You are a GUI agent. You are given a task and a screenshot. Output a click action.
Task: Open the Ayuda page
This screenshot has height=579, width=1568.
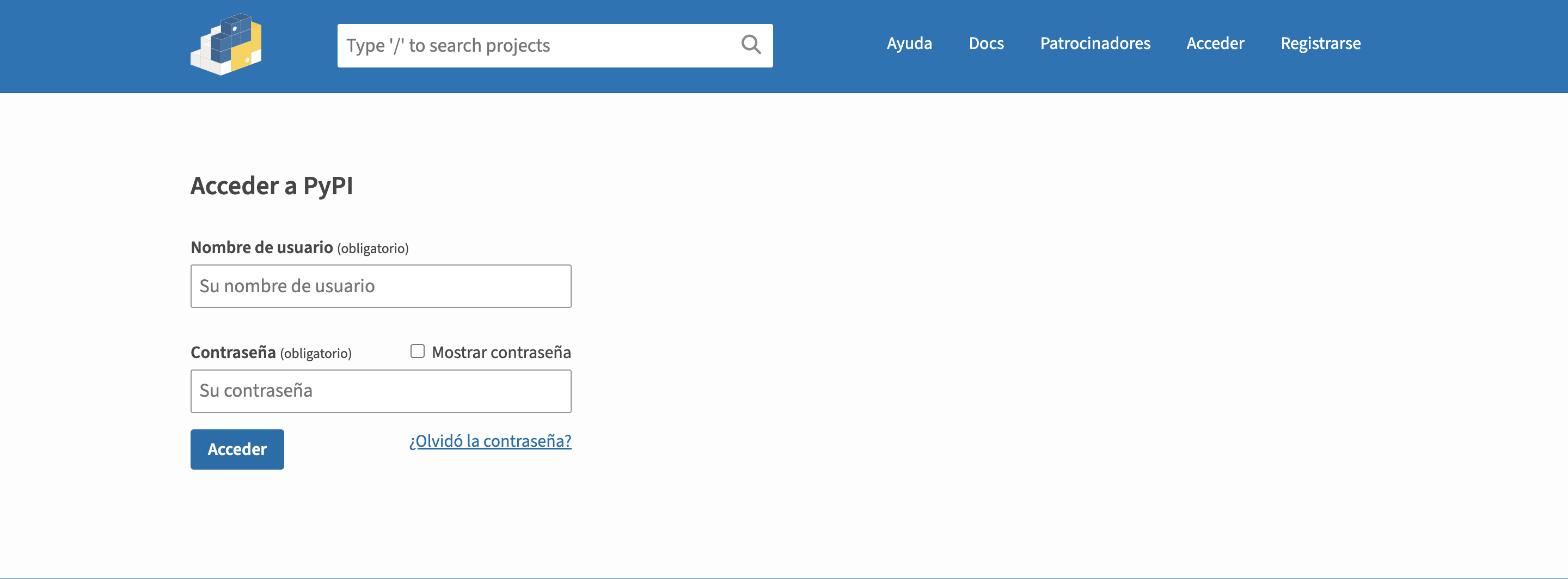point(909,44)
